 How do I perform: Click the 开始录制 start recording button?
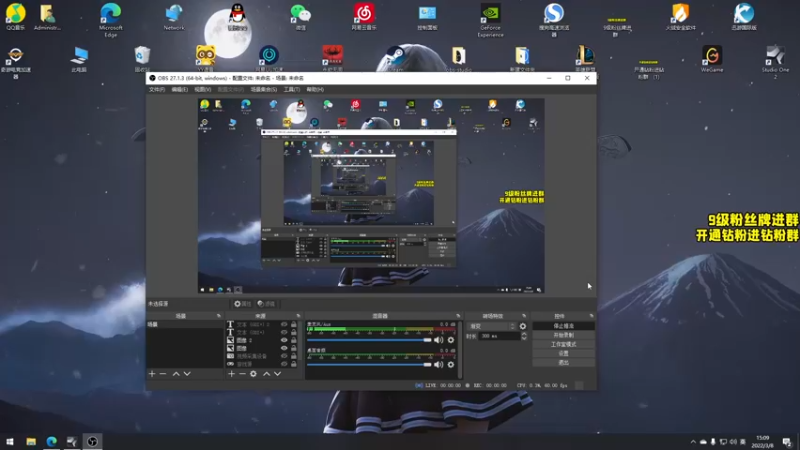pos(564,335)
